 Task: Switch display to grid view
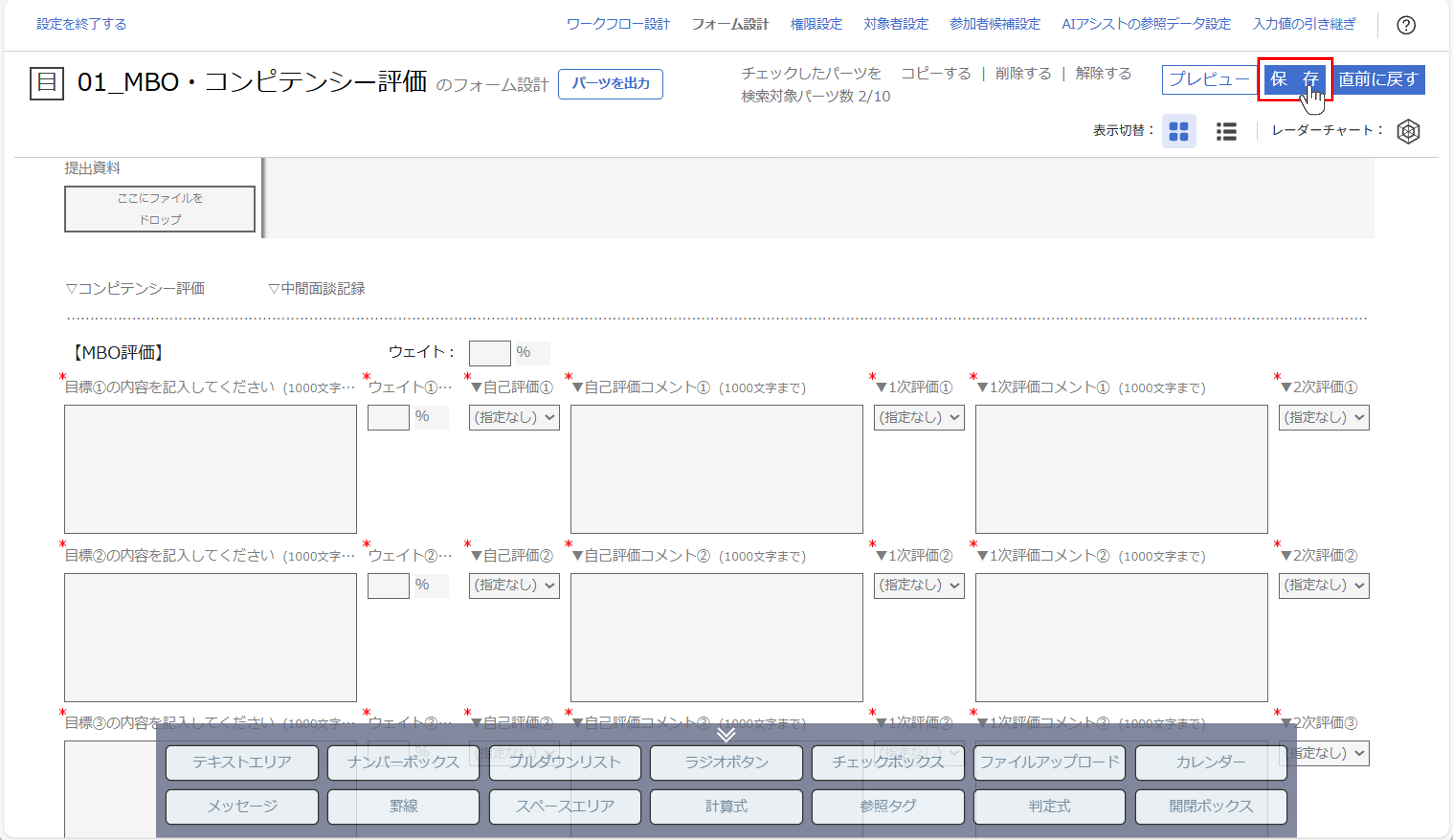(x=1180, y=131)
